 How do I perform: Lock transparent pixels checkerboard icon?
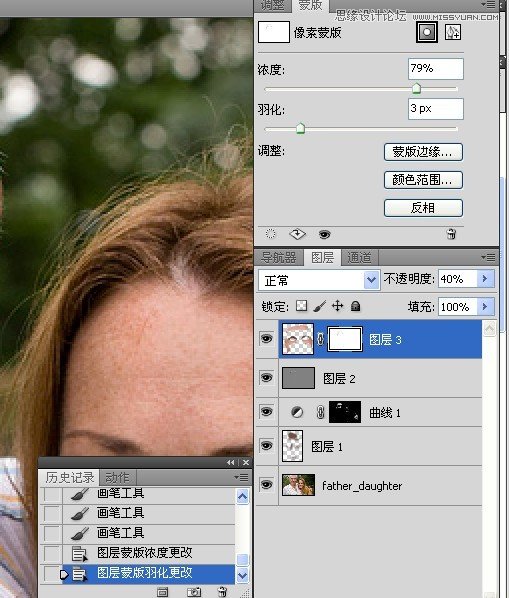point(302,306)
